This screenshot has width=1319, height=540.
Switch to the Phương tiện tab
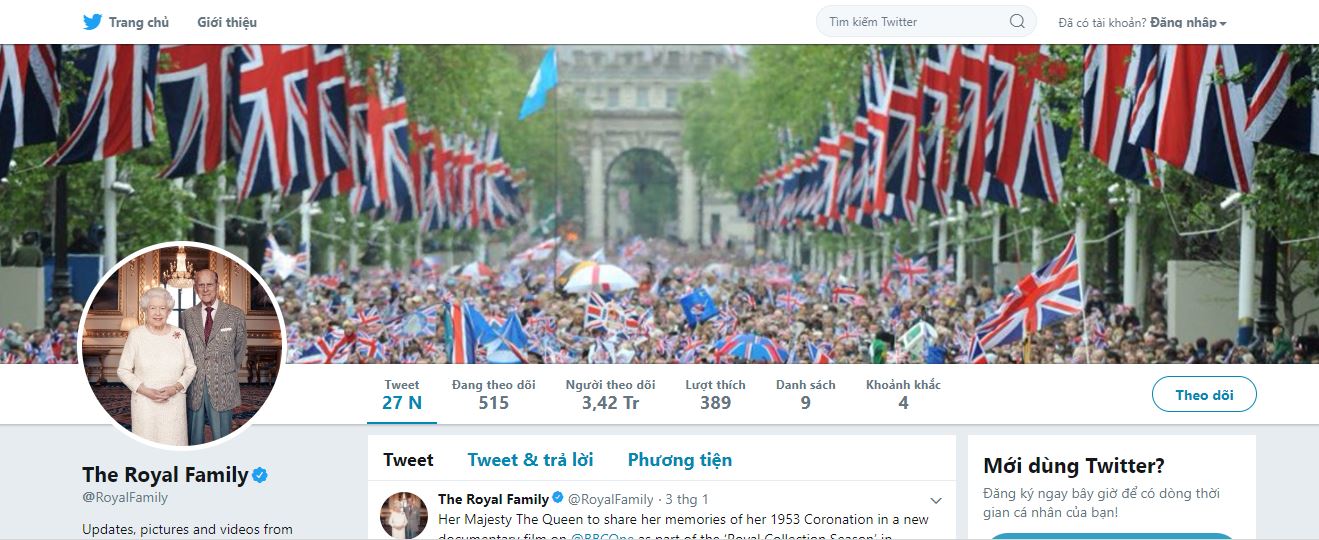[x=680, y=460]
